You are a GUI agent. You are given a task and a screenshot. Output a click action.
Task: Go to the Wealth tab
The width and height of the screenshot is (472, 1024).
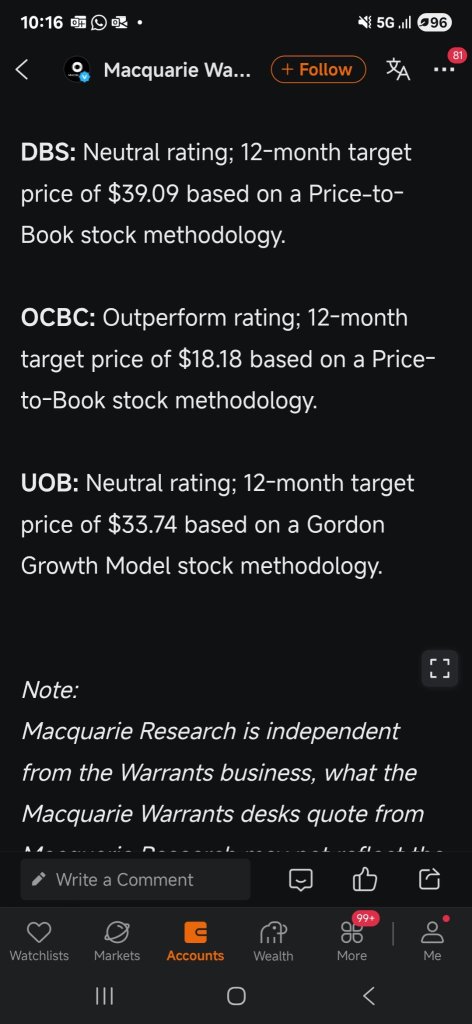click(x=274, y=942)
